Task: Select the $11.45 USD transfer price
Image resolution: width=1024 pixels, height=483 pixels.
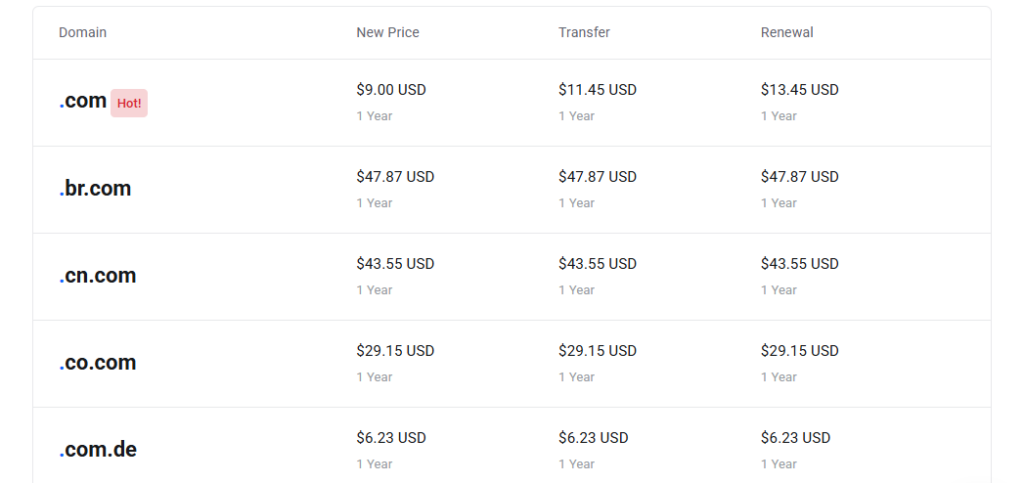Action: coord(597,90)
